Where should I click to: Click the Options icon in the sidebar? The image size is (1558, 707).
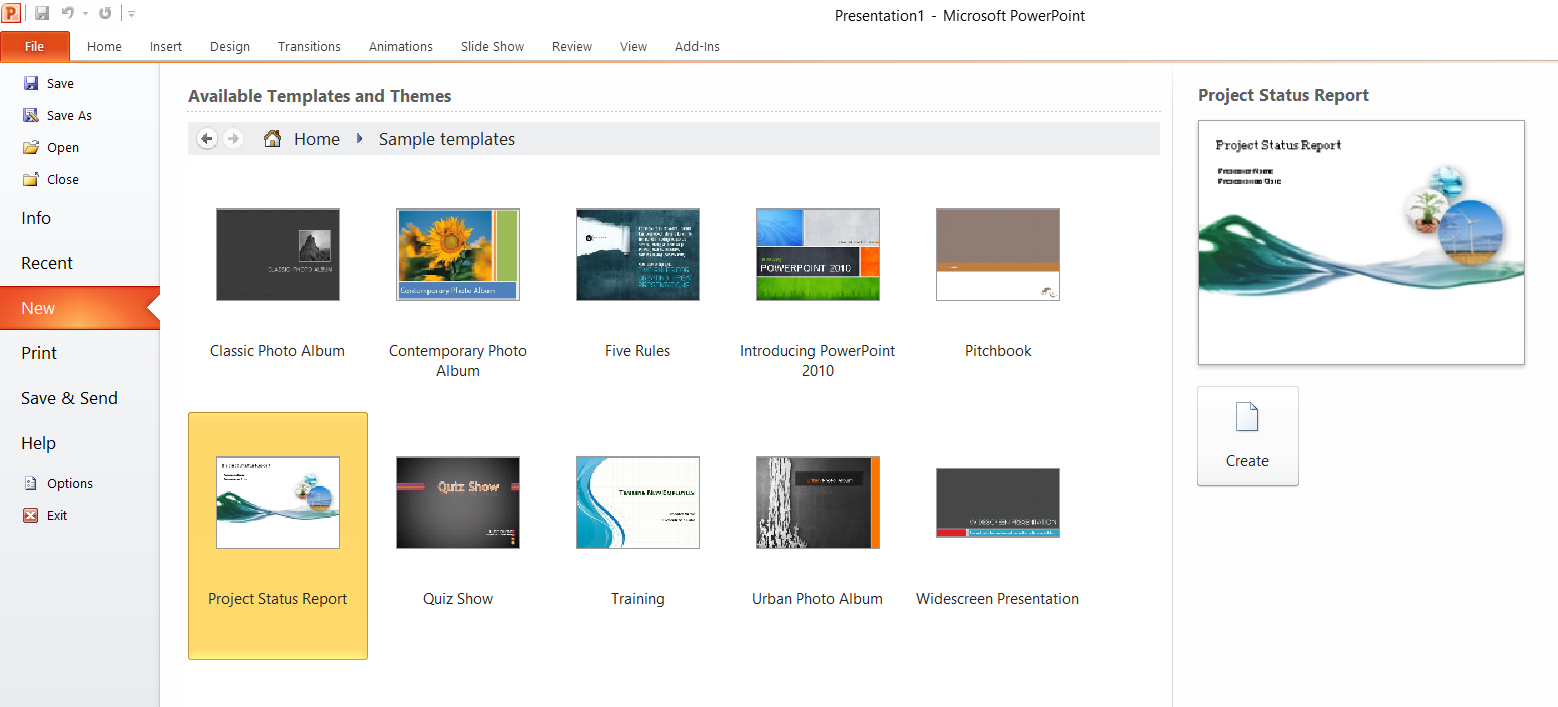coord(31,483)
